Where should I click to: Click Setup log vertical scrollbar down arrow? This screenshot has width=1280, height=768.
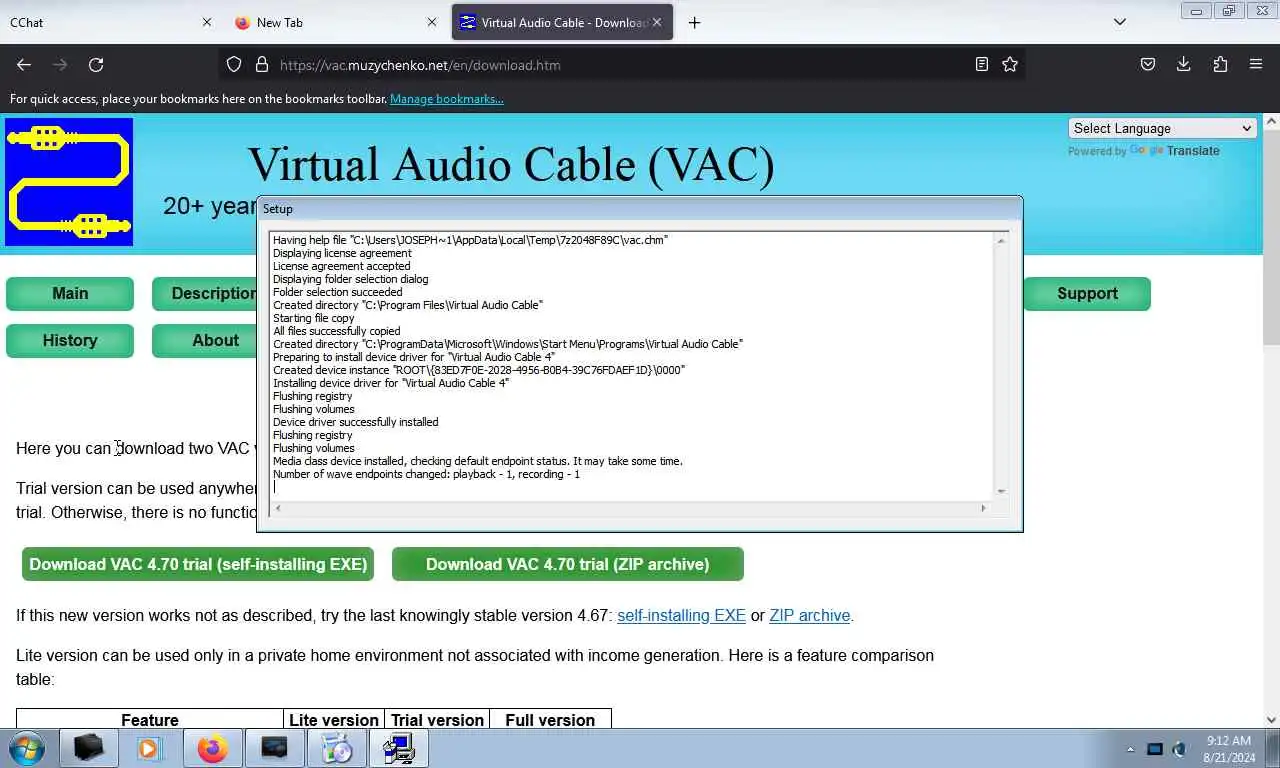(x=1001, y=491)
